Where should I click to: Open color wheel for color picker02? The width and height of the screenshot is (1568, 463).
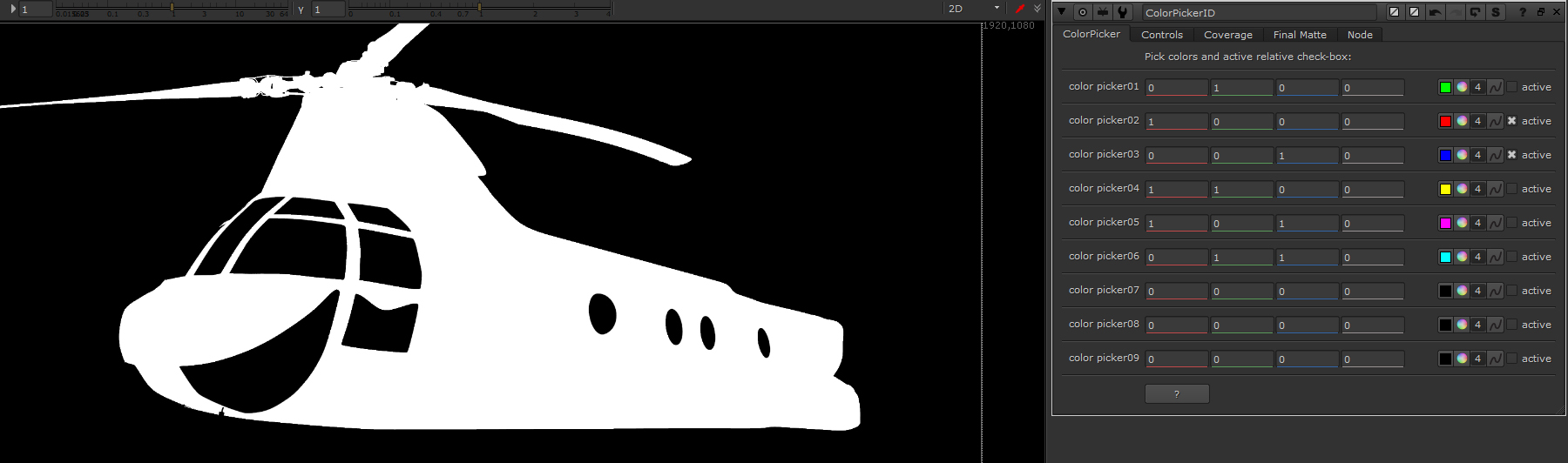click(1462, 121)
